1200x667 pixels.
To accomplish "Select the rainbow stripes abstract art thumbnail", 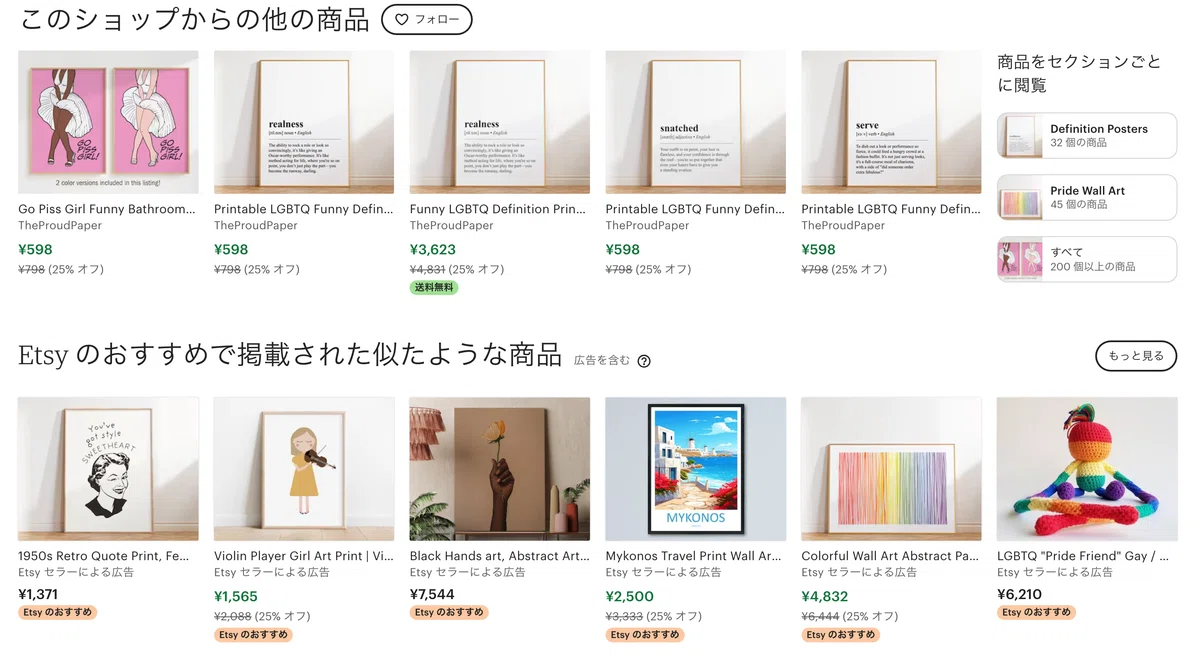I will [x=892, y=469].
